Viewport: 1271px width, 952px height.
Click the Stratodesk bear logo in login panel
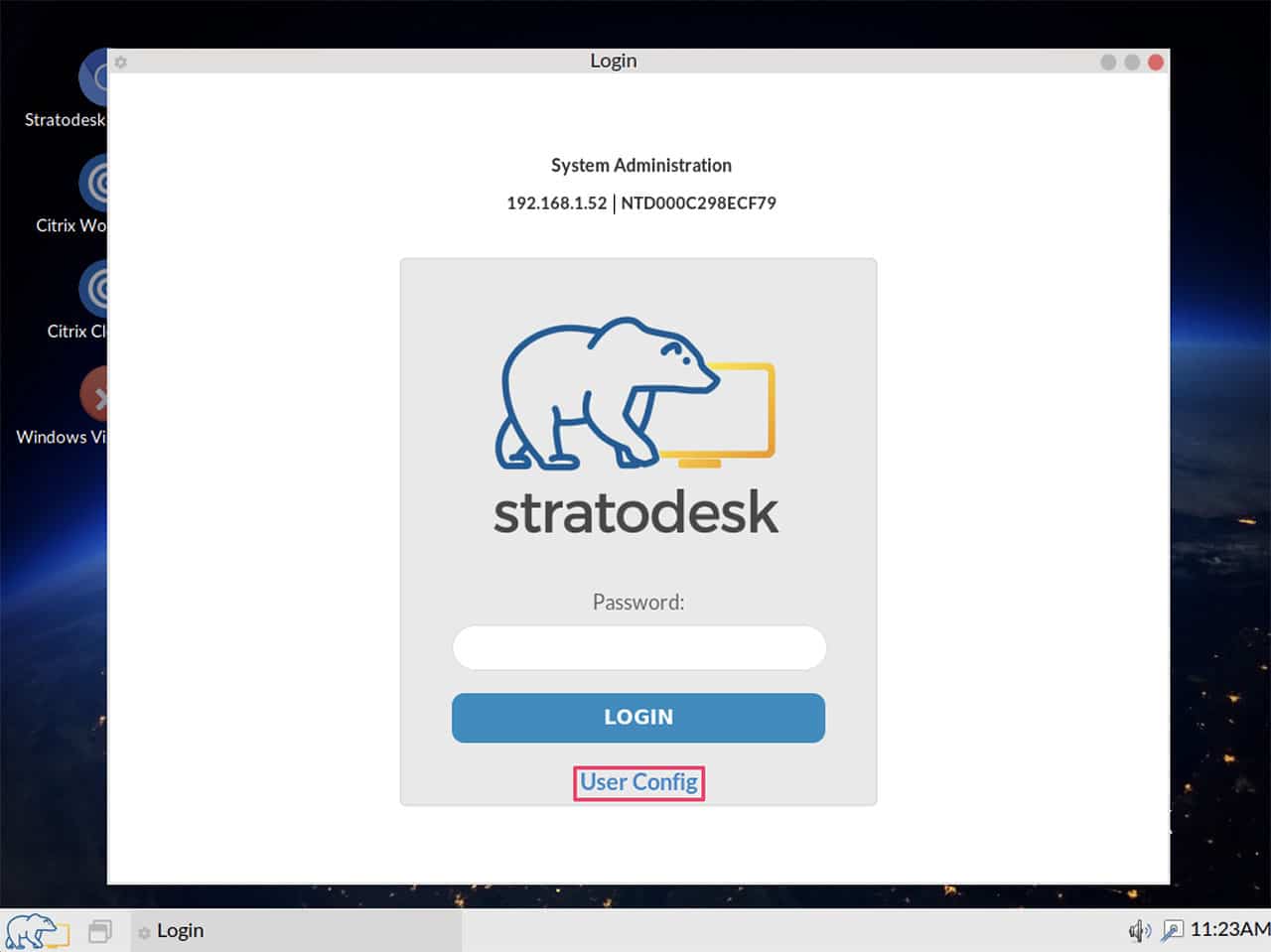click(635, 393)
